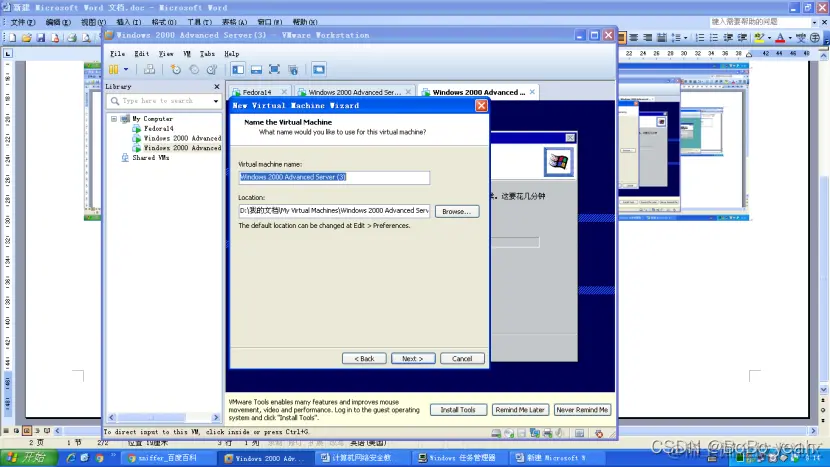This screenshot has height=467, width=830.
Task: Open VMware Edit menu
Action: point(141,53)
